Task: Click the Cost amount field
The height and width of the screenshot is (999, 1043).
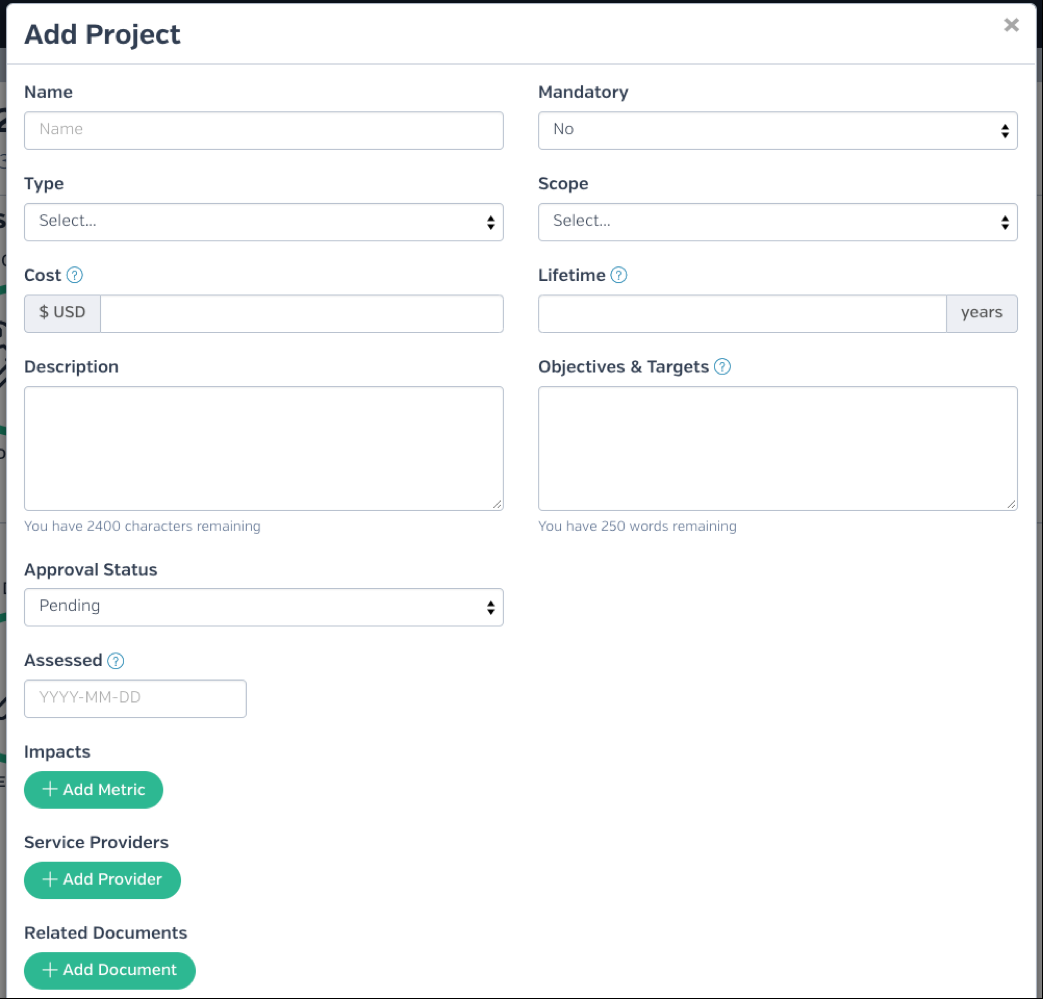Action: click(x=300, y=313)
